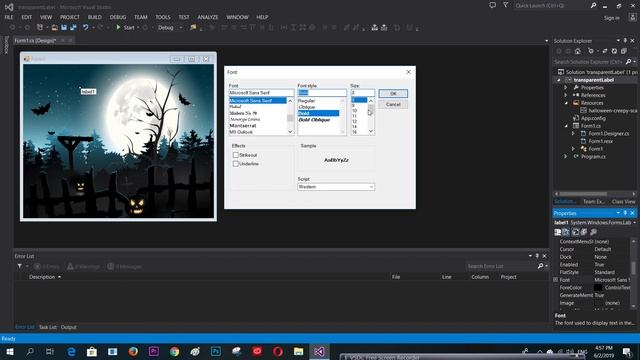Click the Property Pages wrench icon
The width and height of the screenshot is (640, 360).
(x=593, y=232)
